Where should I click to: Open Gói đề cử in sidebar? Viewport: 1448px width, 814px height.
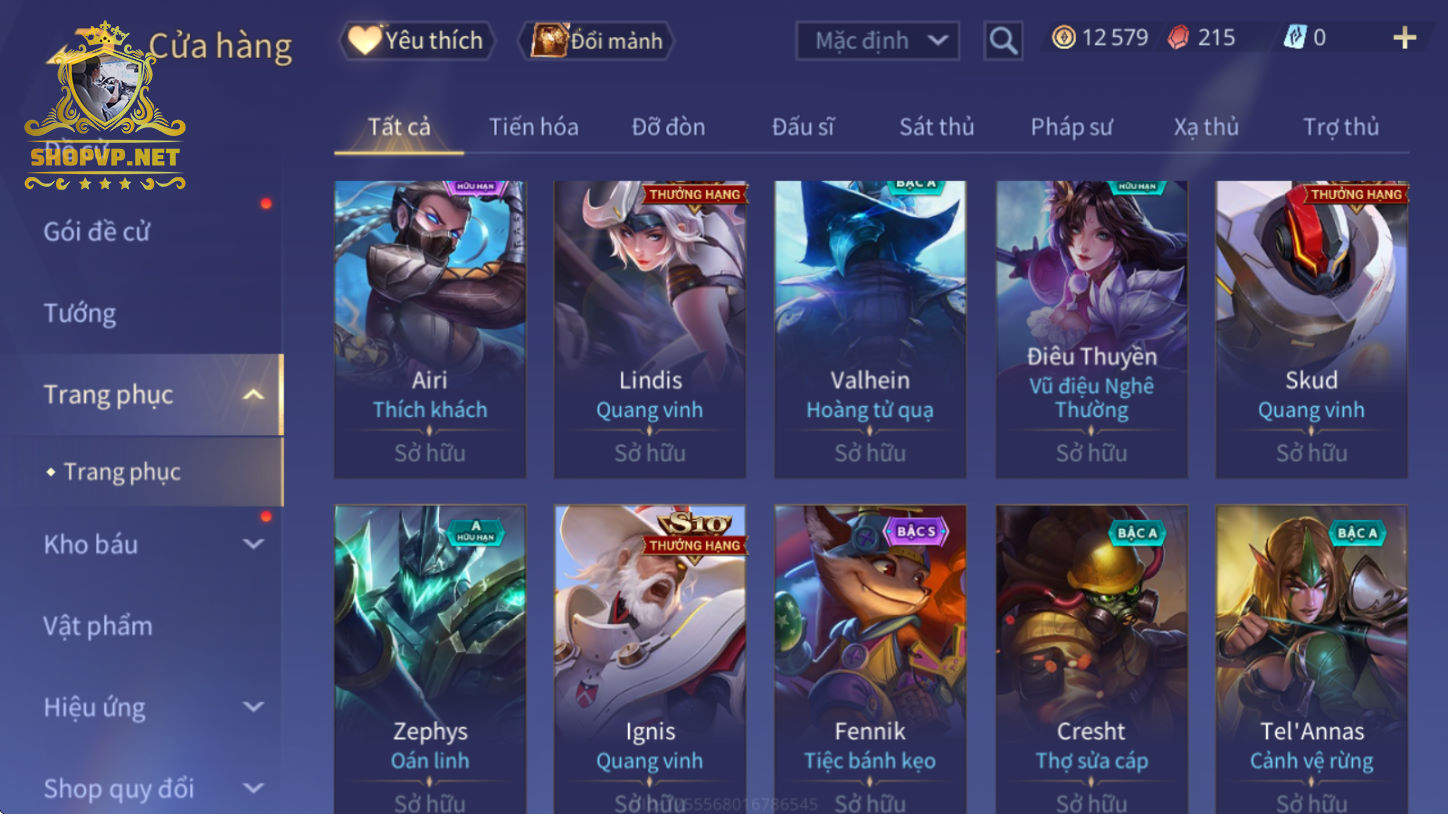click(97, 231)
